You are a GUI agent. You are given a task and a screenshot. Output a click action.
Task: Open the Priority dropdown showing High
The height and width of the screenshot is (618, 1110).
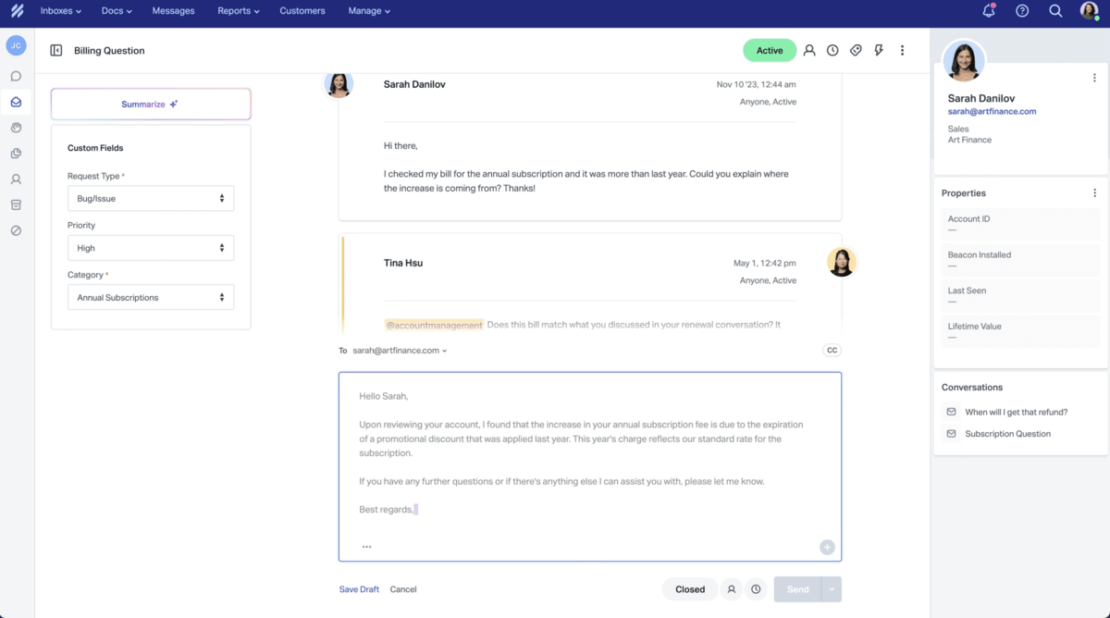click(150, 247)
